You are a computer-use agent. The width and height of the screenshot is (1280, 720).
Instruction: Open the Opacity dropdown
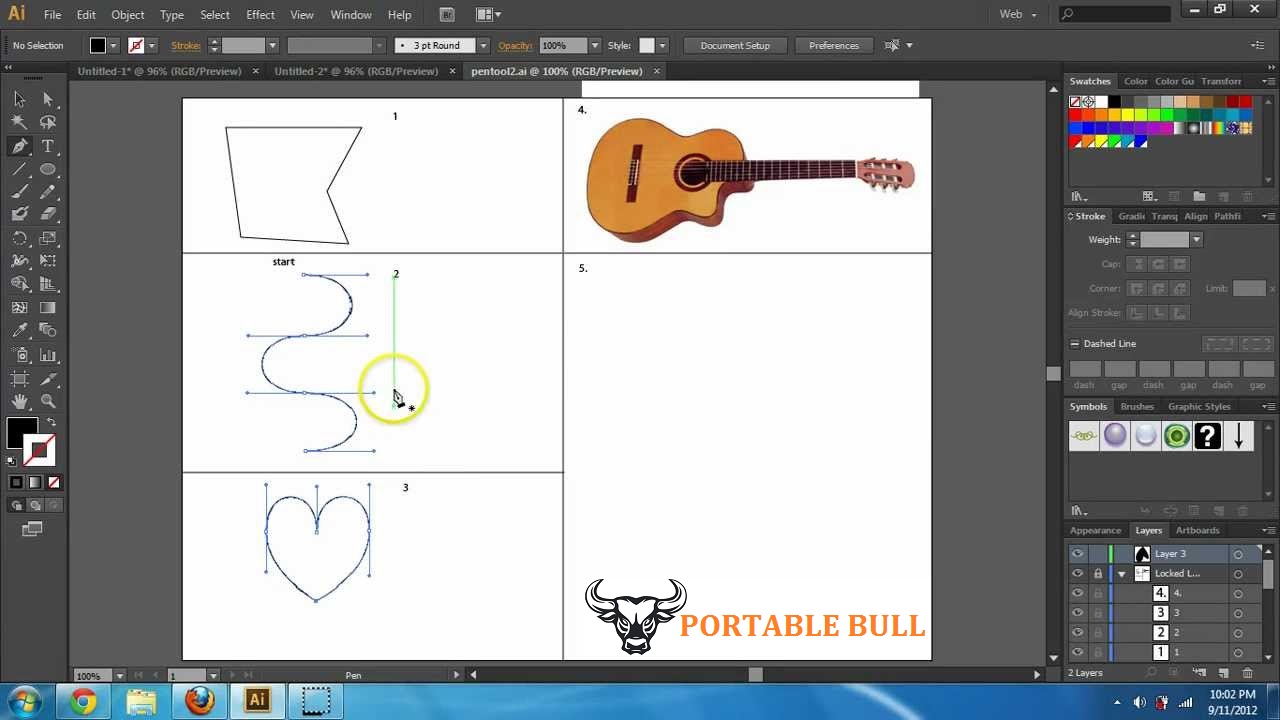(594, 45)
